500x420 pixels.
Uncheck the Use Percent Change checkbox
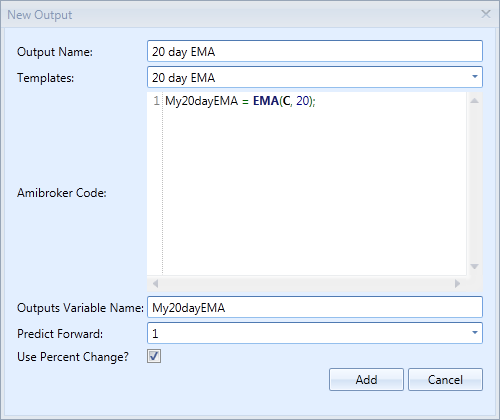[154, 356]
